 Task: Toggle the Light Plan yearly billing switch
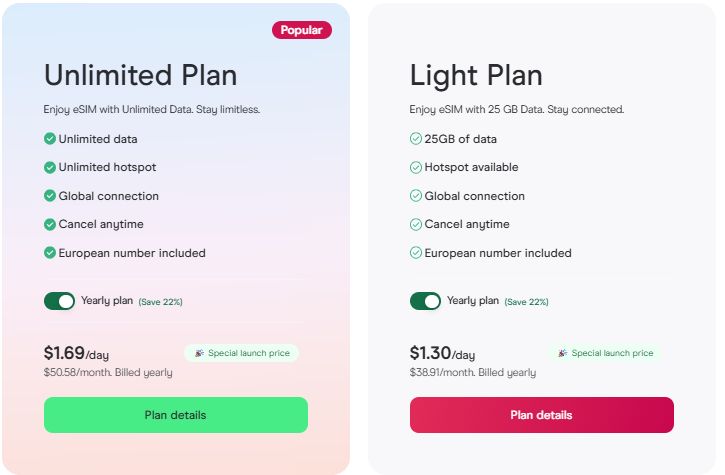pos(425,301)
